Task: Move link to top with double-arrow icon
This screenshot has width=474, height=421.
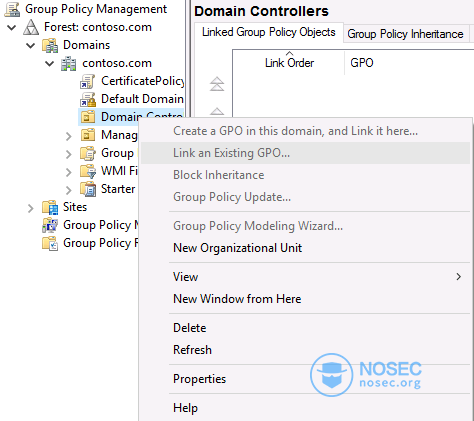Action: 217,84
